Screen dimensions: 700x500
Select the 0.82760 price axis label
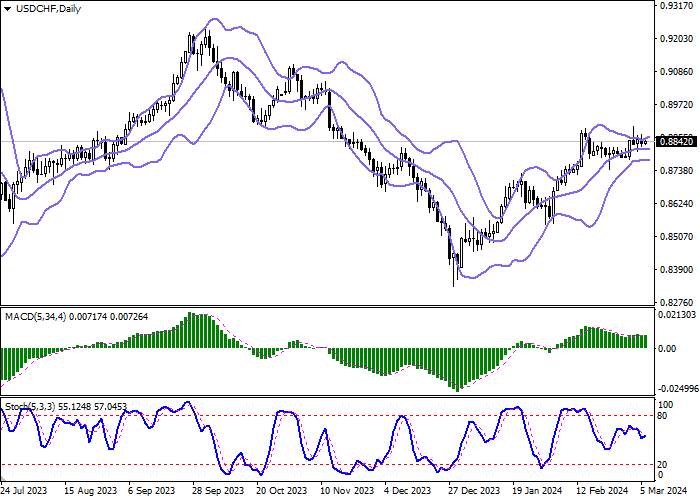[x=677, y=302]
